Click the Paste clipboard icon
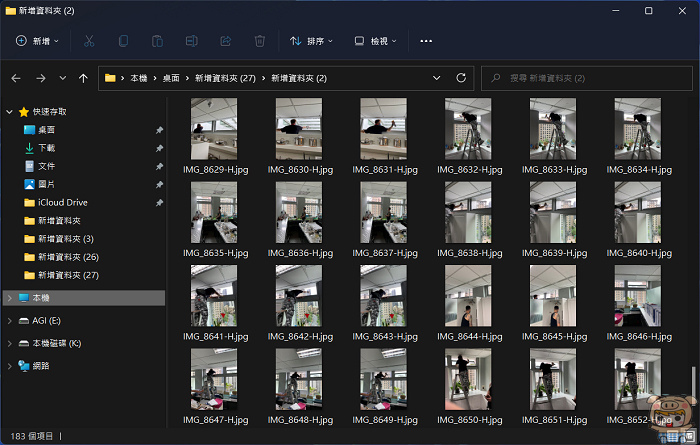Image resolution: width=700 pixels, height=445 pixels. pyautogui.click(x=157, y=41)
